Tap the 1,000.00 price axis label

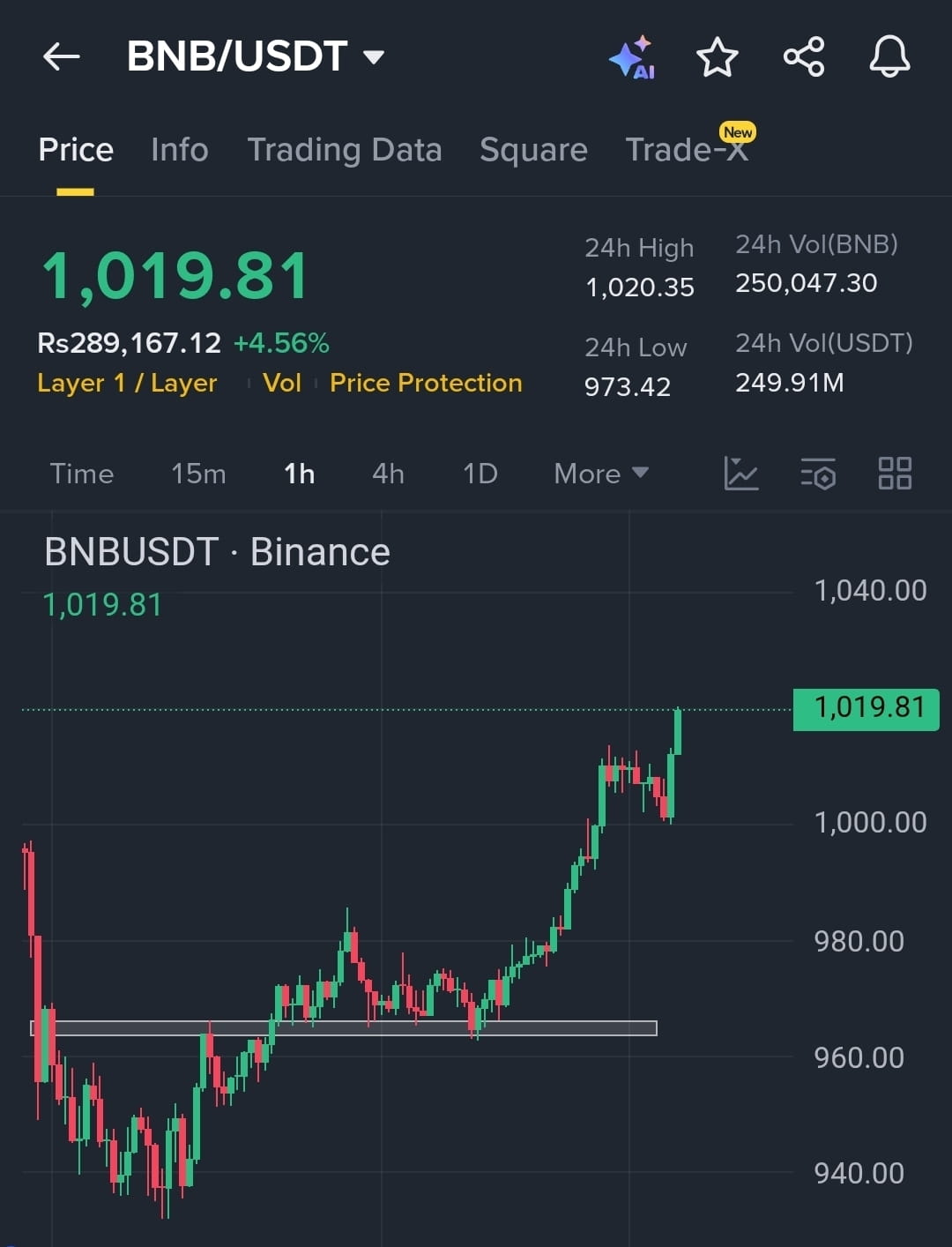(871, 823)
